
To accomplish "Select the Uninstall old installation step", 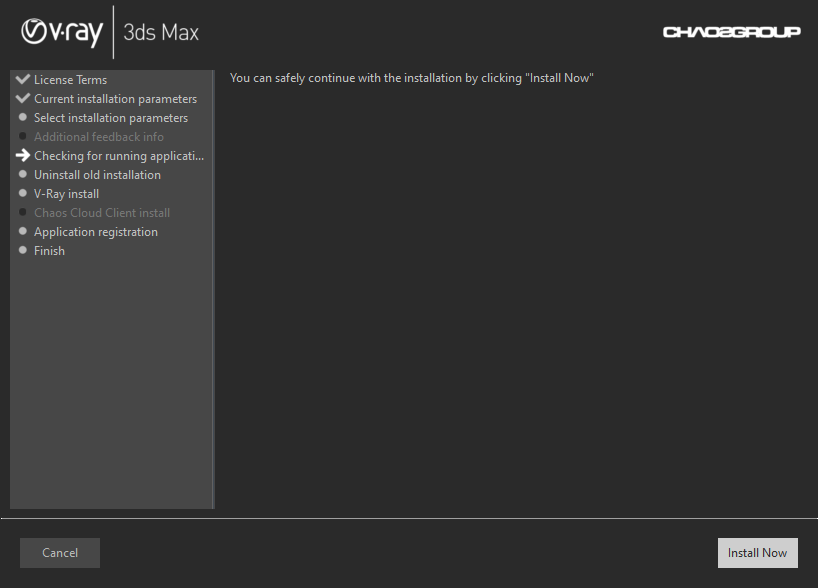I will point(96,174).
